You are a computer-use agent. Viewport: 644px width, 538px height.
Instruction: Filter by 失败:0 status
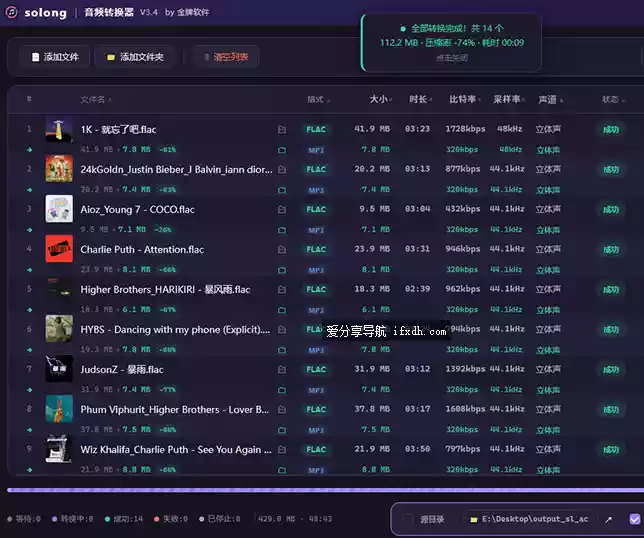click(170, 519)
